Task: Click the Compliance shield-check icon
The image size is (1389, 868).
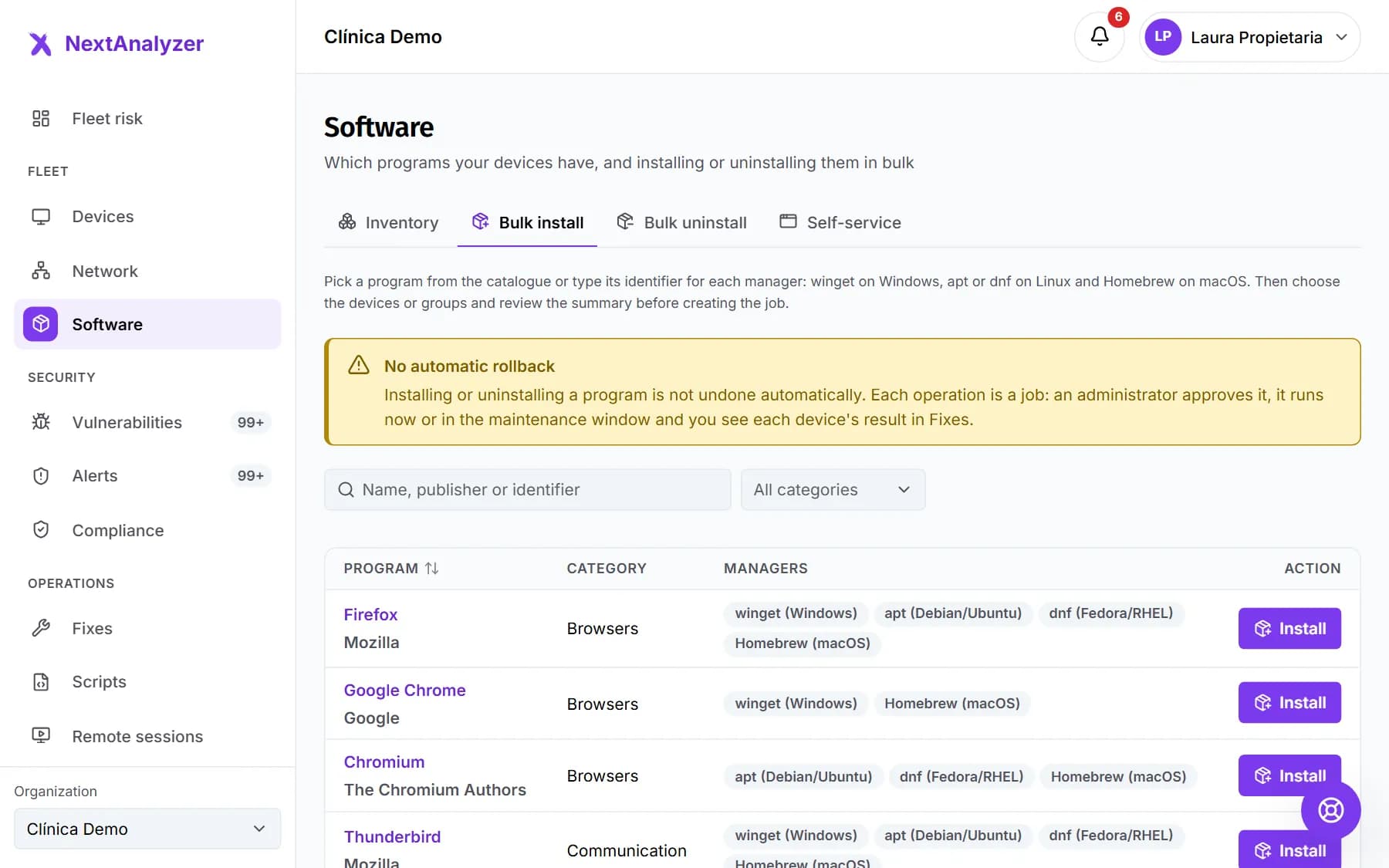Action: pyautogui.click(x=41, y=530)
